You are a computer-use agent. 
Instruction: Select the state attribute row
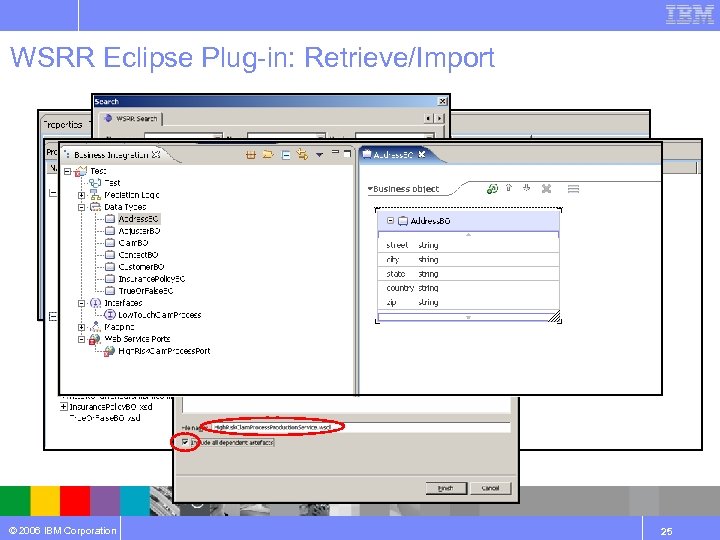point(468,274)
